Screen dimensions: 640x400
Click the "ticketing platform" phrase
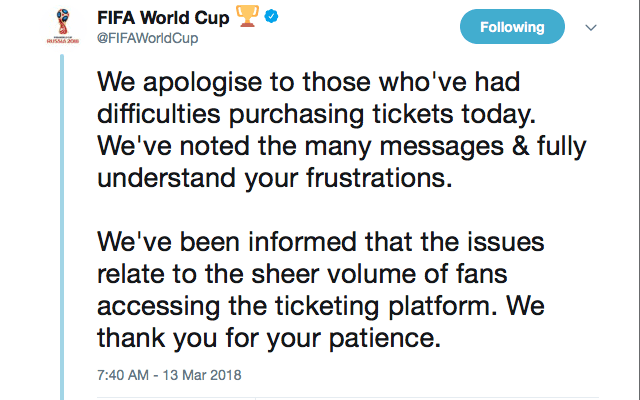coord(386,307)
